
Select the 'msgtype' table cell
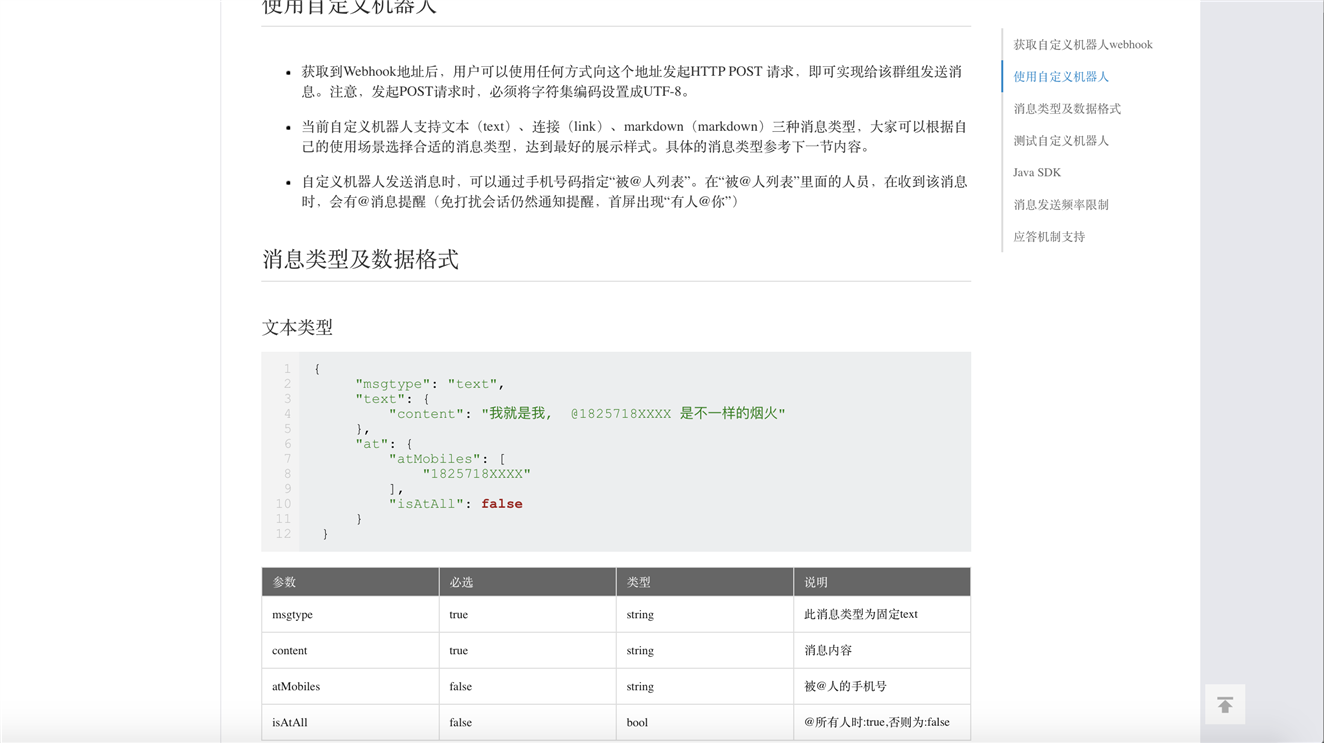click(350, 615)
